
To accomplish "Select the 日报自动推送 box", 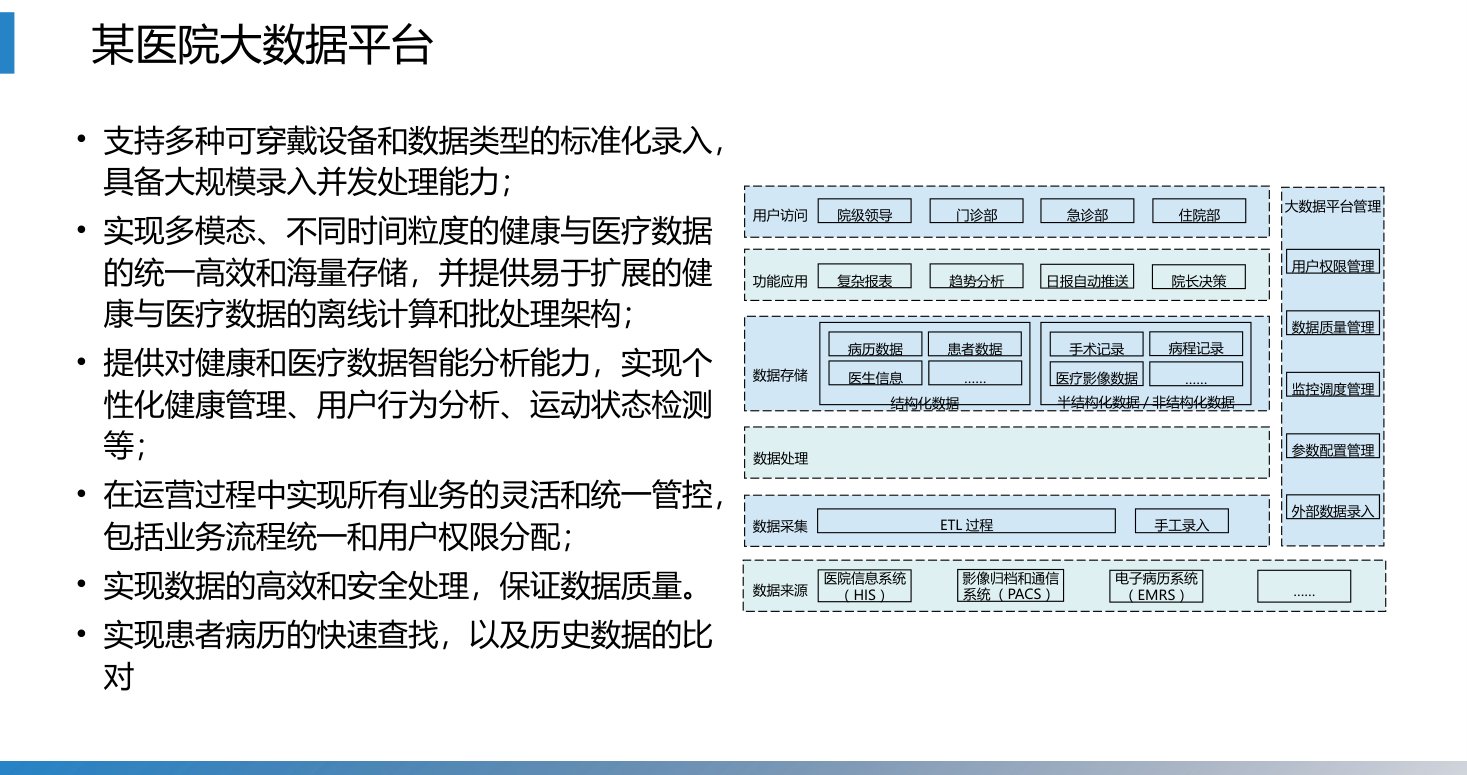I will (x=1087, y=276).
